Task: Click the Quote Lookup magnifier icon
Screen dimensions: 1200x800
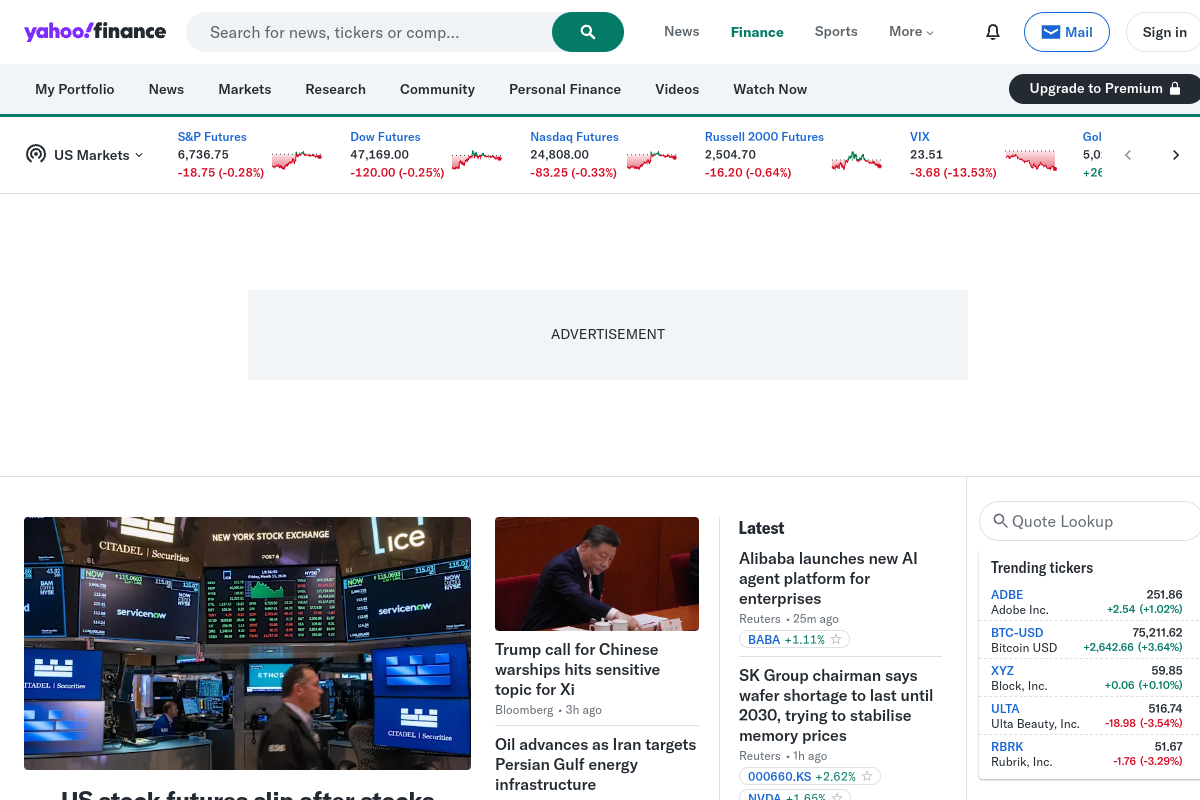Action: [x=1001, y=521]
